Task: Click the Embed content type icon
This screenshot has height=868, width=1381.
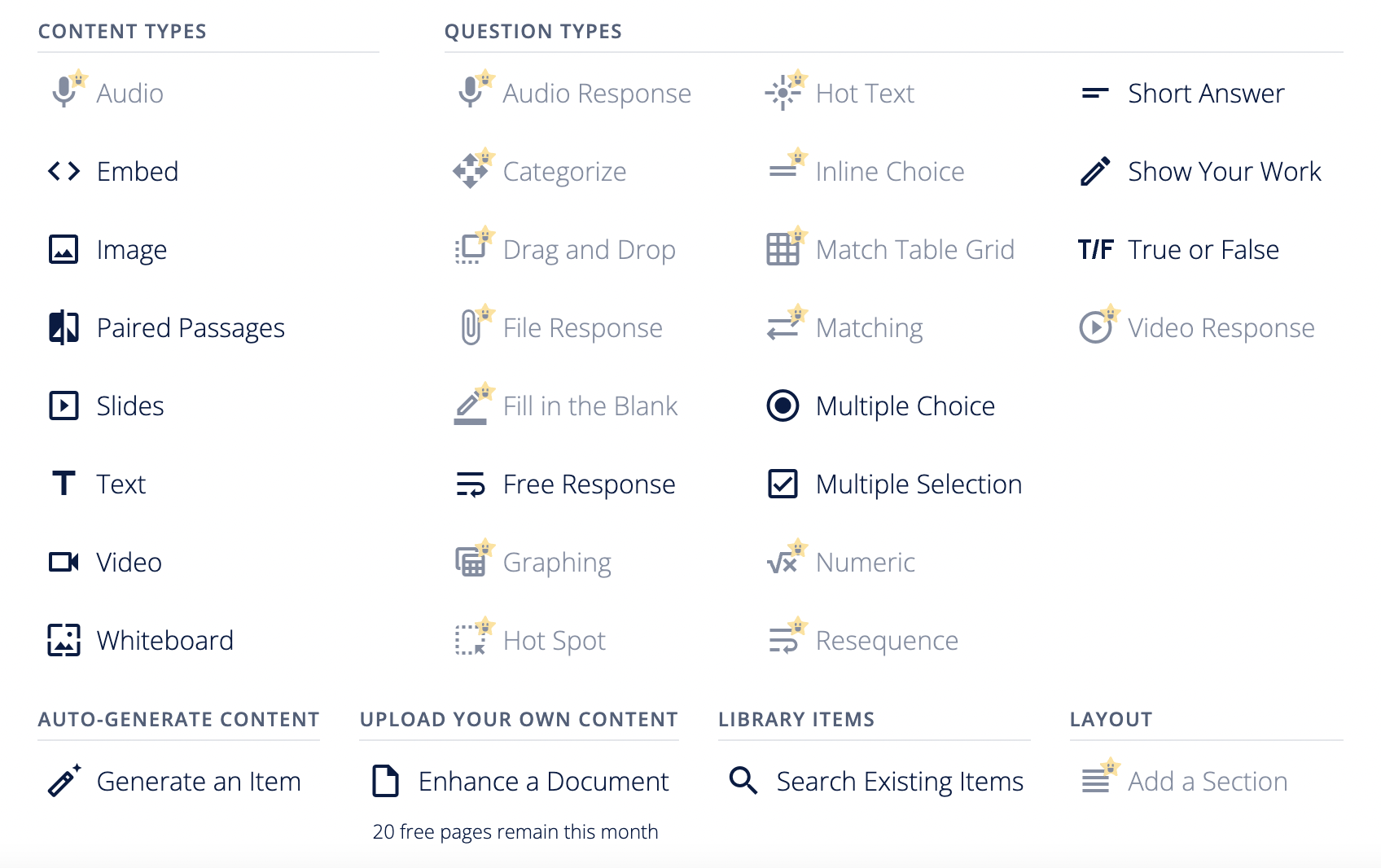Action: point(64,171)
